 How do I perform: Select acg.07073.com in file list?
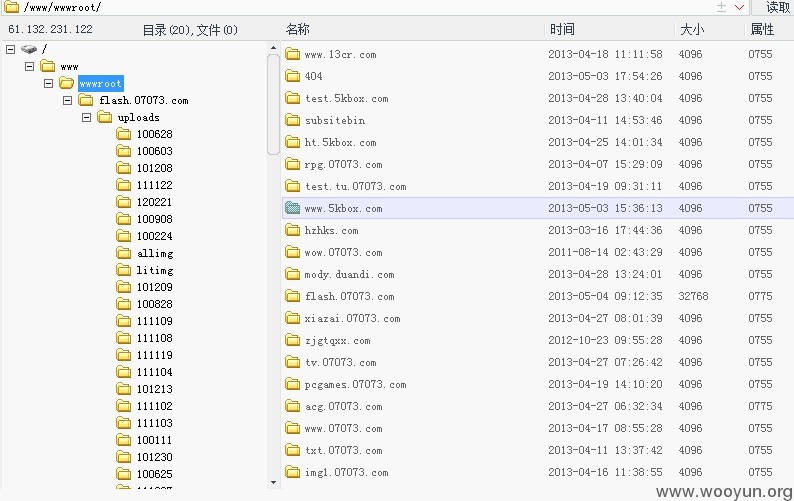(x=343, y=406)
